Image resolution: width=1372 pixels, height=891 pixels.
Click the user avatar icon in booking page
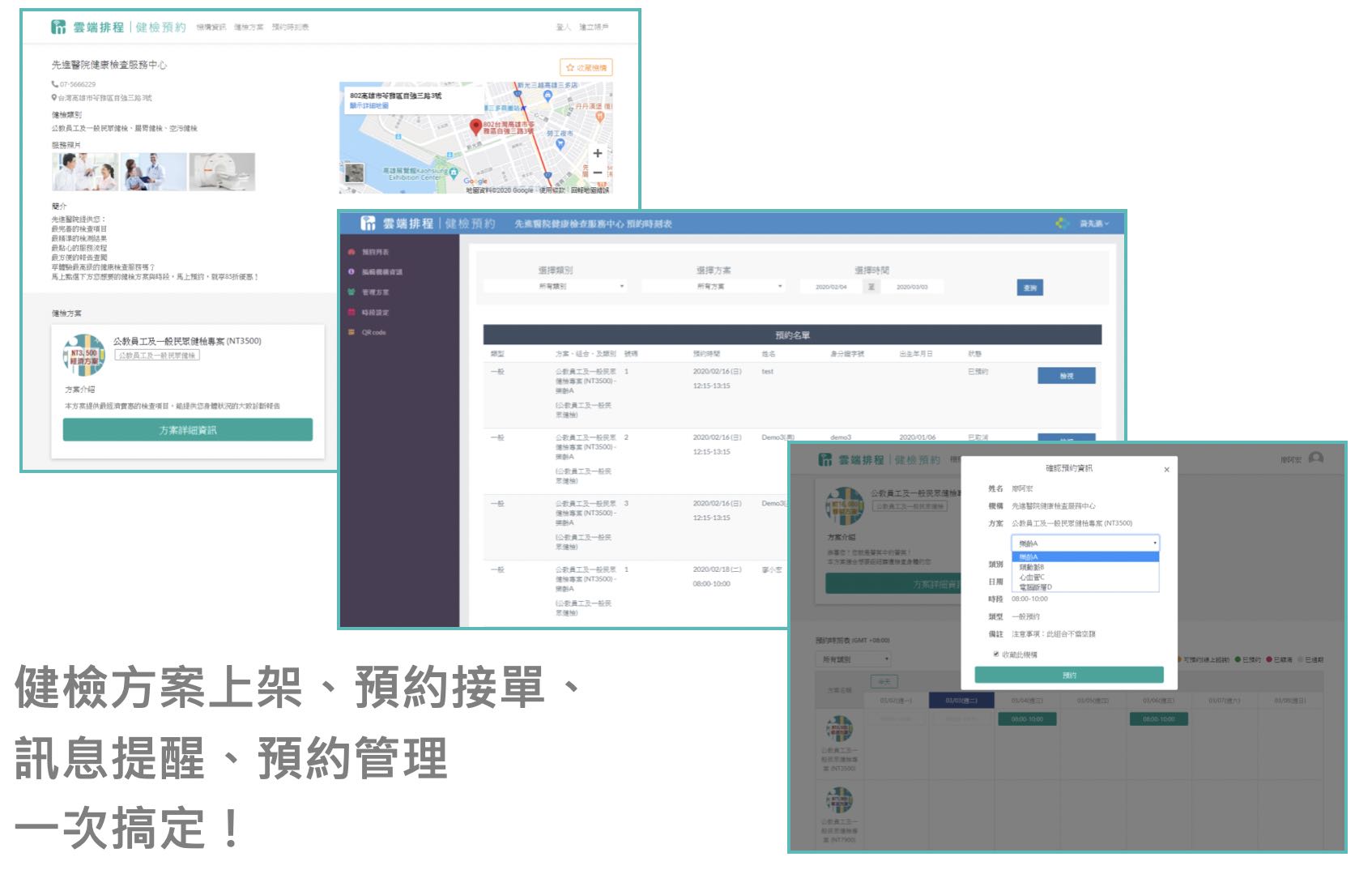pos(1316,459)
